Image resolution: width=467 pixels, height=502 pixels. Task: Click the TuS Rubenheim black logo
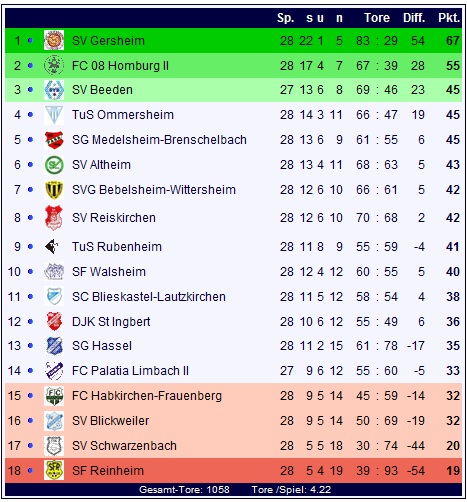[x=52, y=246]
